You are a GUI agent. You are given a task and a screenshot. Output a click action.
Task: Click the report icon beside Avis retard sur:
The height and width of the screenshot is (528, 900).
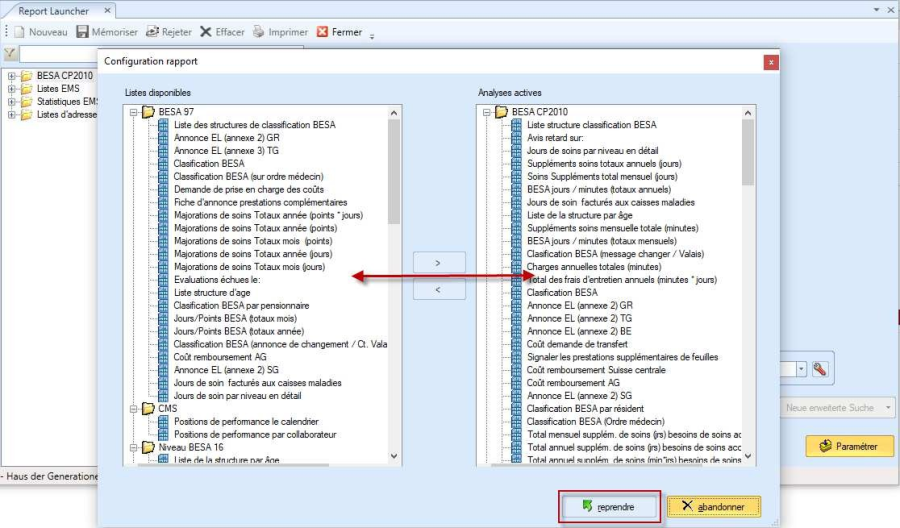point(517,138)
